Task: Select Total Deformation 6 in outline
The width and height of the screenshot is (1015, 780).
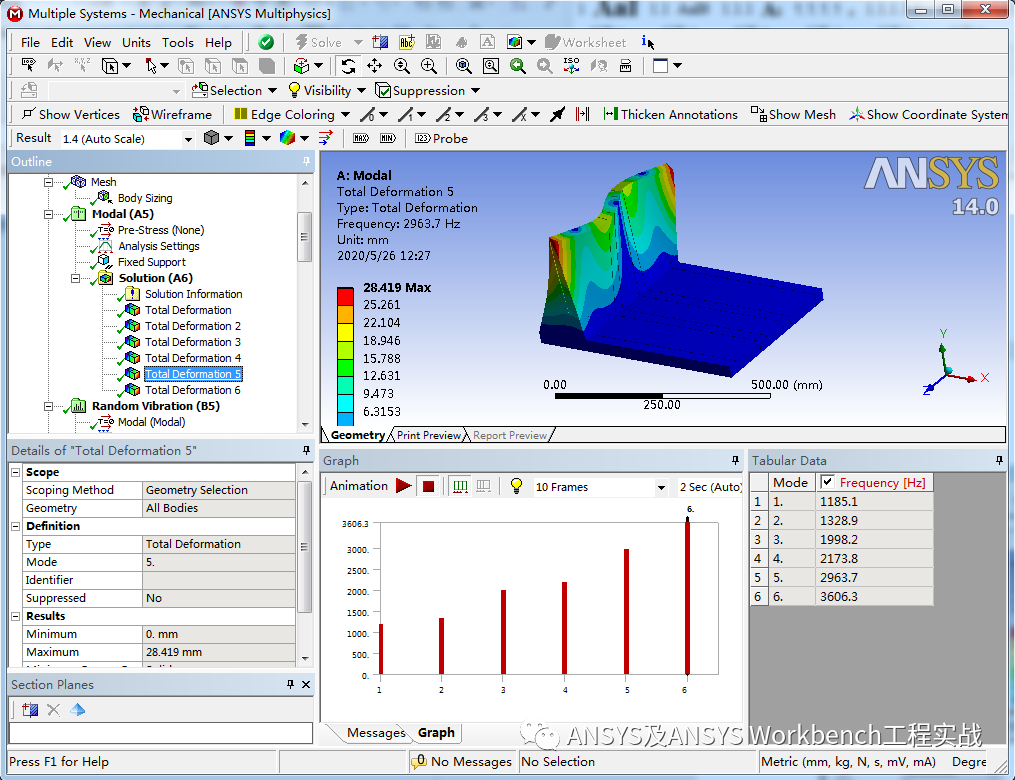Action: click(192, 390)
